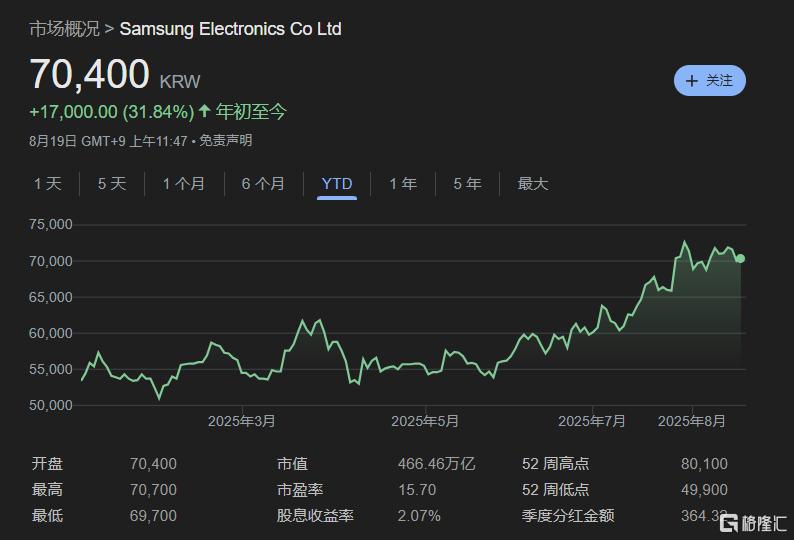Select the YTD time range tab
794x540 pixels.
[337, 183]
